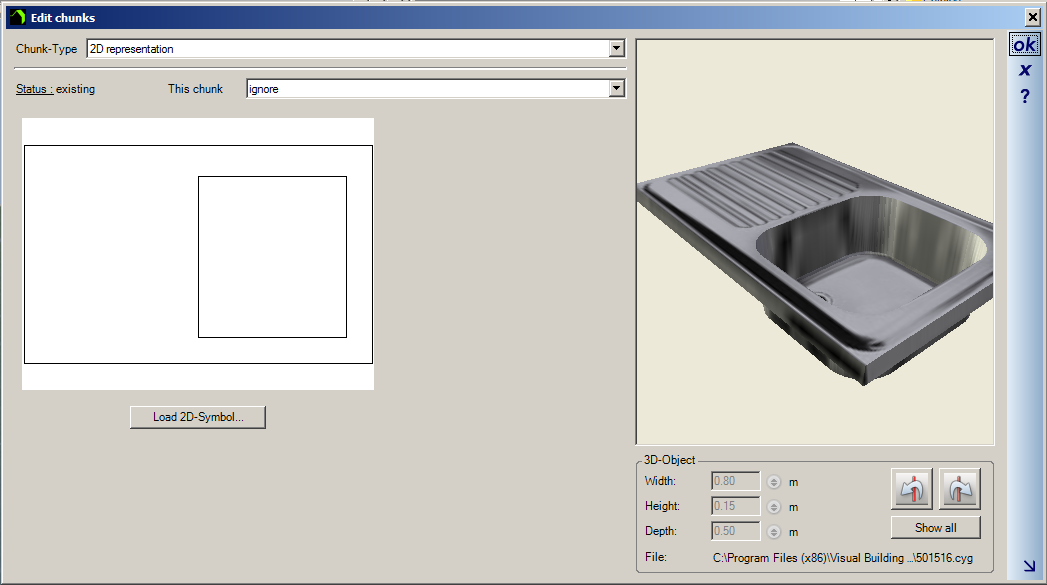Open help with the question mark icon
This screenshot has width=1047, height=585.
(1025, 96)
